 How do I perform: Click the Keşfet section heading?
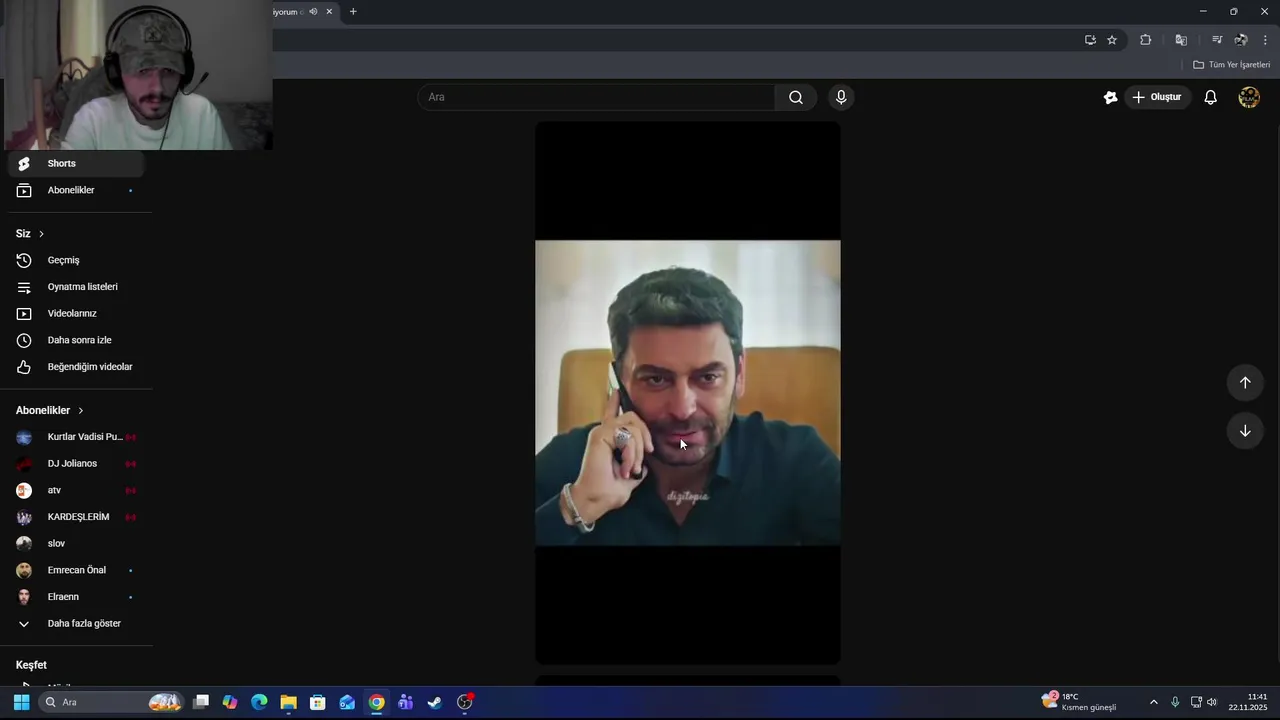pyautogui.click(x=31, y=665)
